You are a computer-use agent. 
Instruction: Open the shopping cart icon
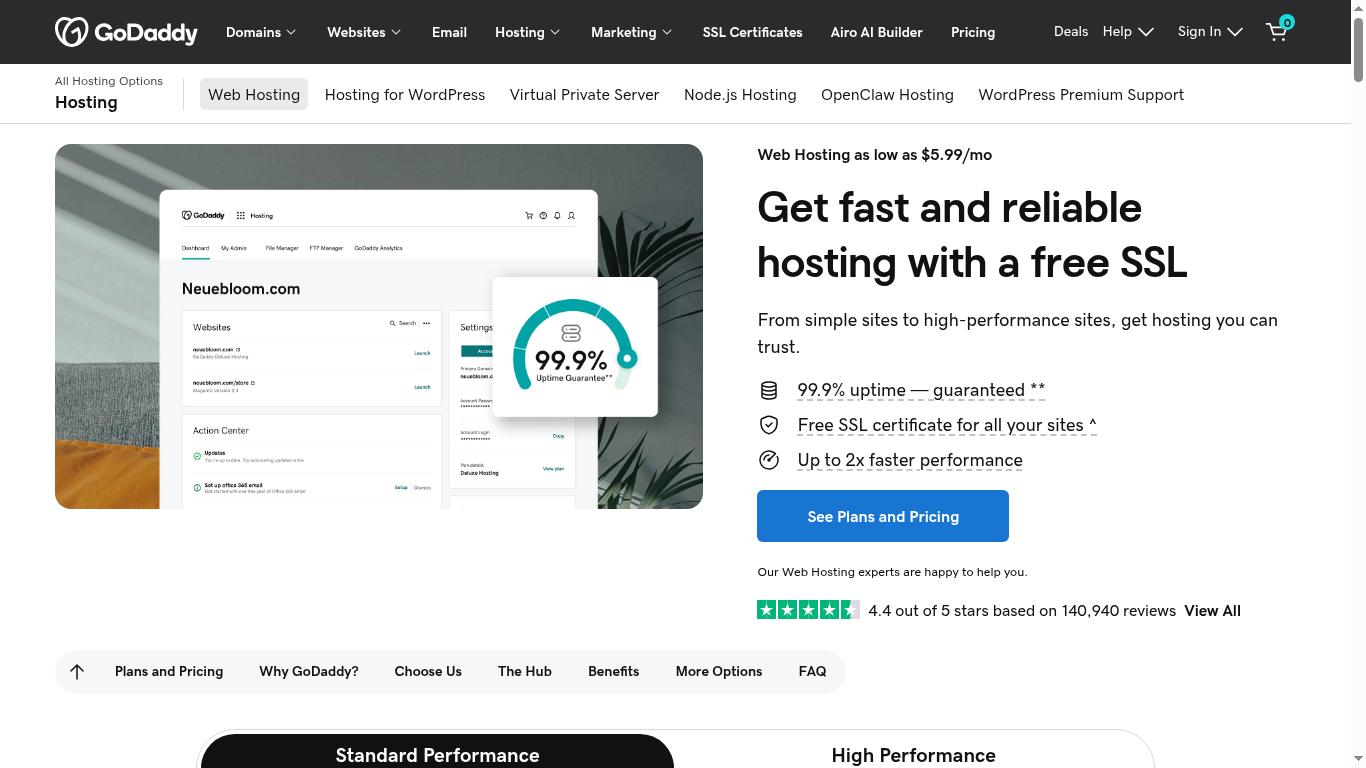coord(1278,31)
